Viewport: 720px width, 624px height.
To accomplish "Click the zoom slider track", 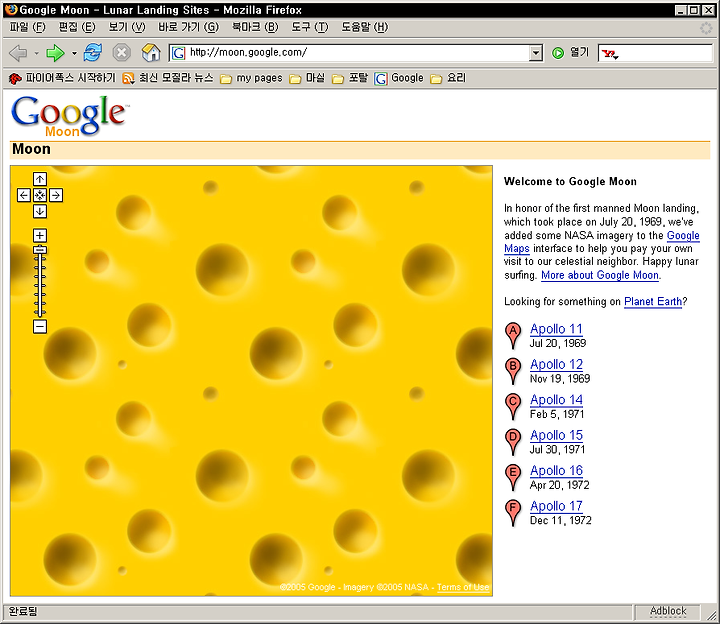I will (x=40, y=285).
